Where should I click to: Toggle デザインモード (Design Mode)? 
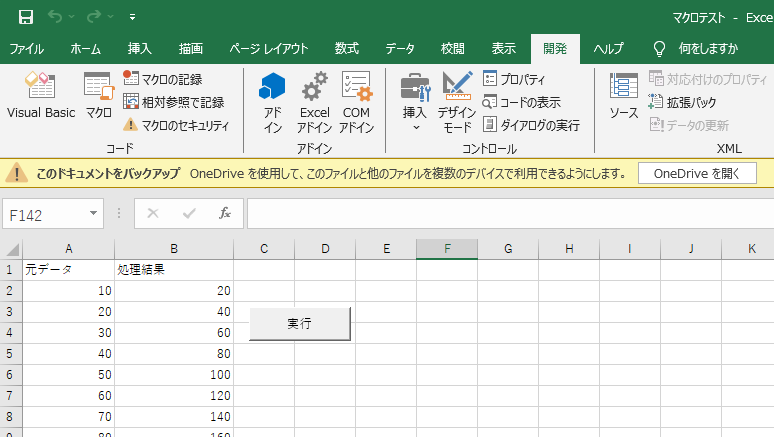click(x=457, y=102)
